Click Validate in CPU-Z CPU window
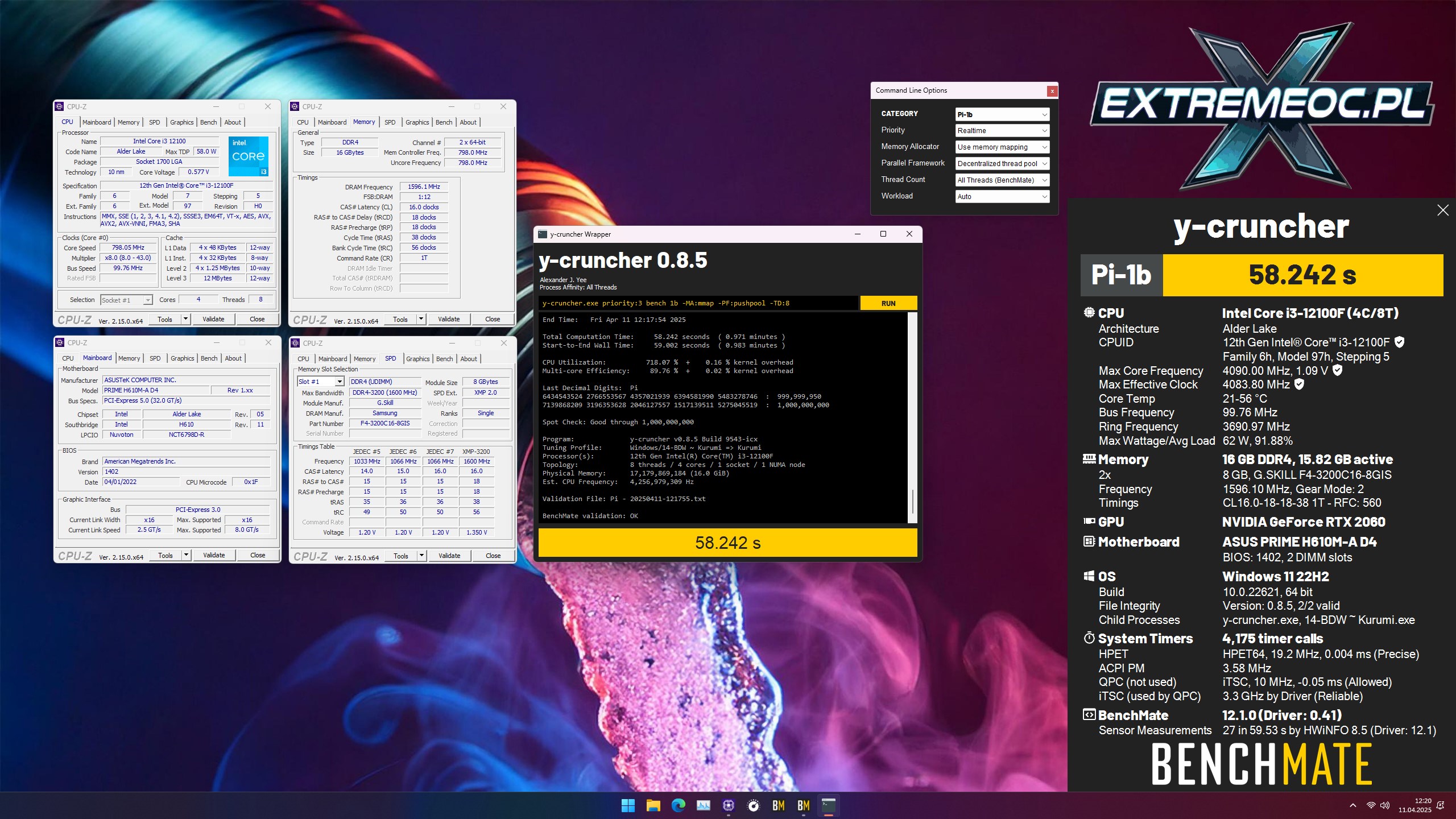This screenshot has height=819, width=1456. (213, 319)
